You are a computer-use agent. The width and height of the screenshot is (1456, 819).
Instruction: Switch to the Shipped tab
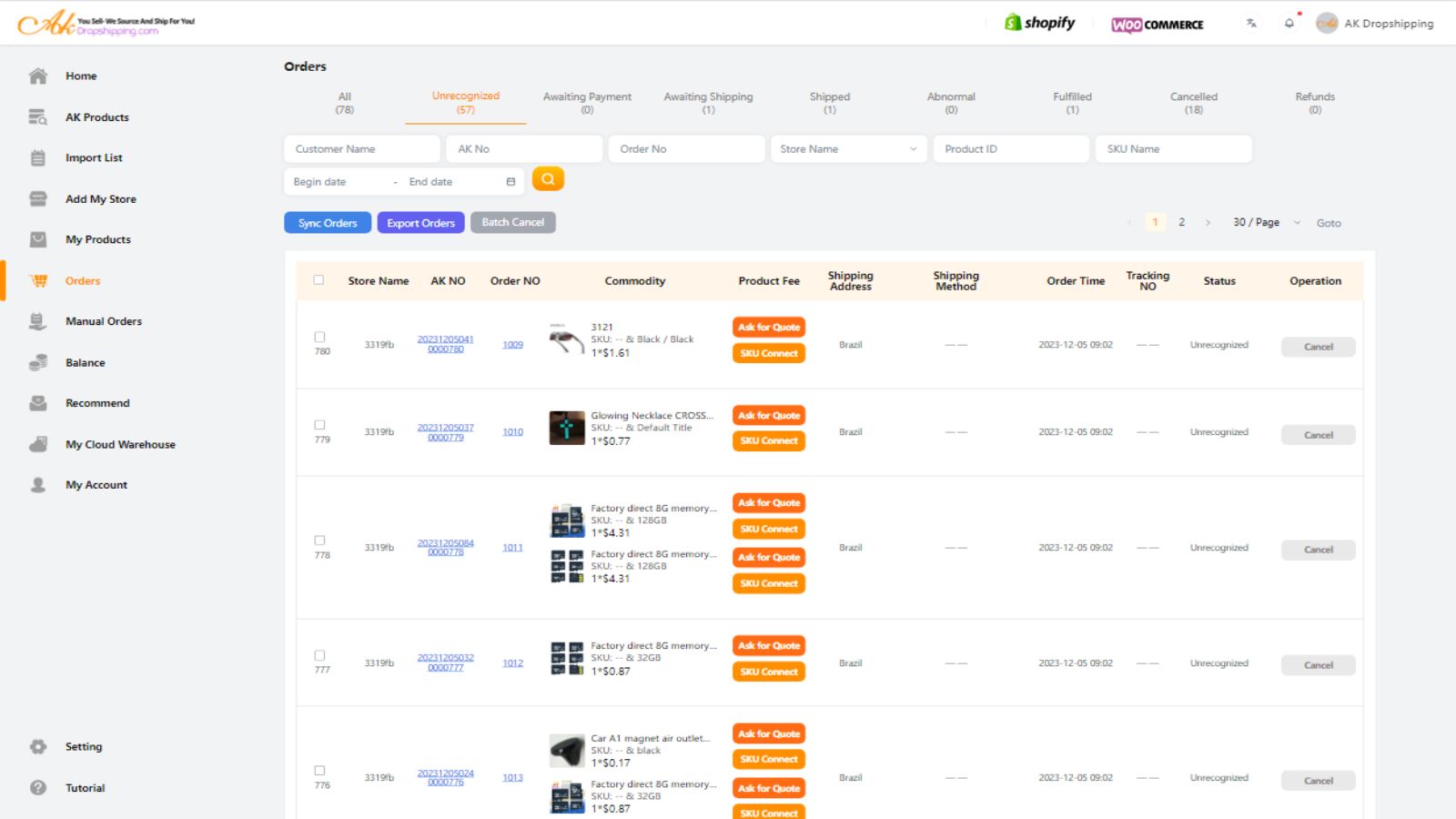[830, 103]
